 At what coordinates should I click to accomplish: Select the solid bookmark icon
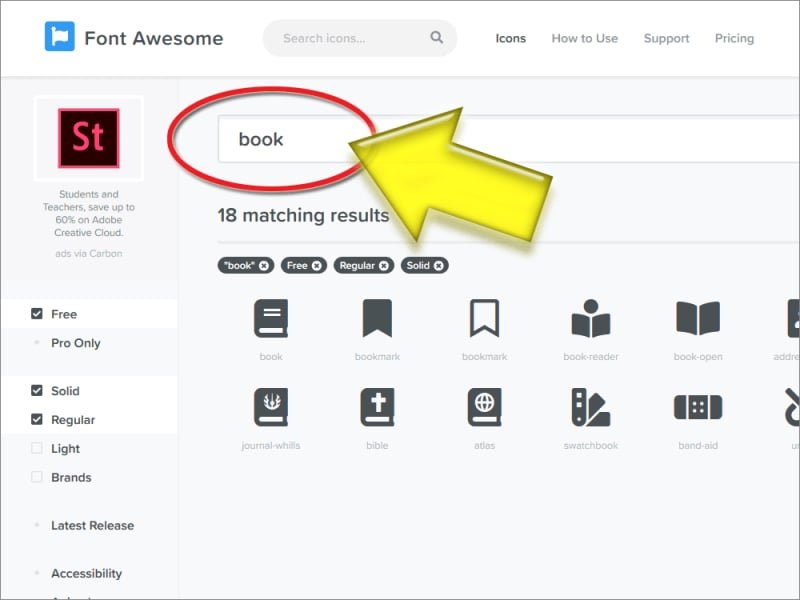click(377, 319)
